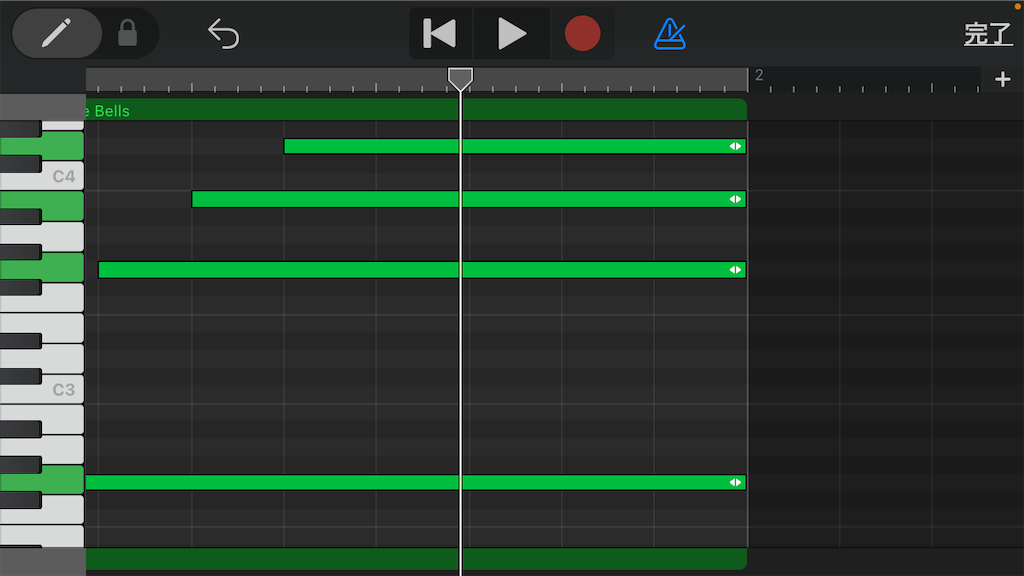The width and height of the screenshot is (1024, 576).
Task: Tap resize handle of top note
Action: point(735,146)
